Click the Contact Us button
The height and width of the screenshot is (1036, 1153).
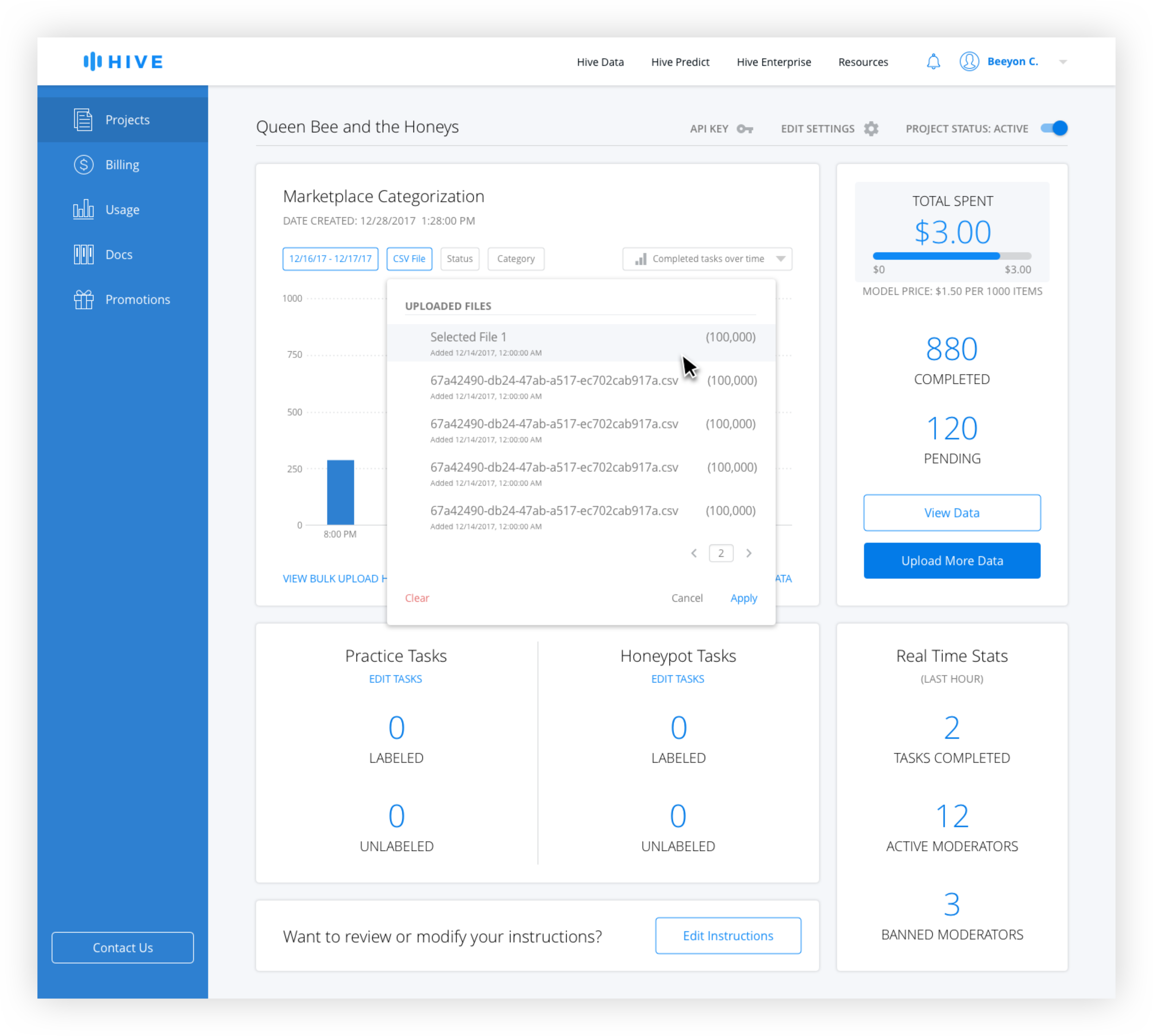pos(122,948)
